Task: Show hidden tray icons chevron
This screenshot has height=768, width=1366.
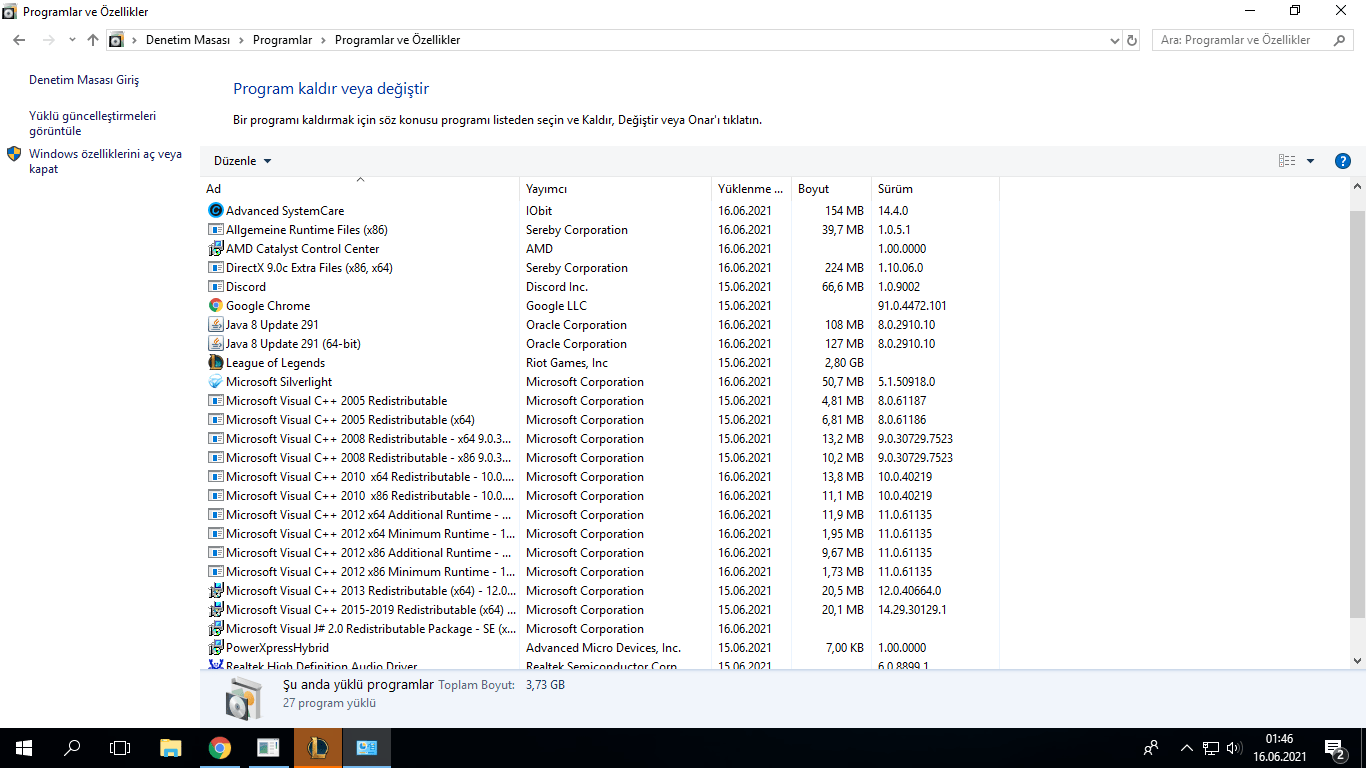Action: pyautogui.click(x=1187, y=748)
